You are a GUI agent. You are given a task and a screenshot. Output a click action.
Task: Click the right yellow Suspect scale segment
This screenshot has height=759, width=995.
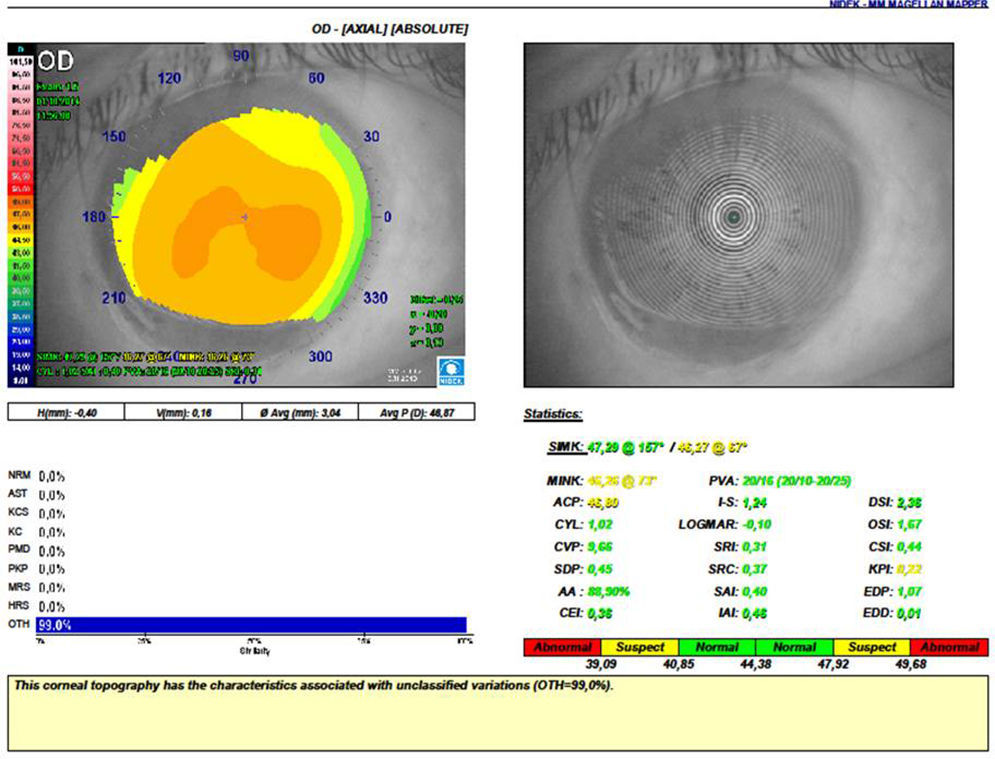(872, 647)
